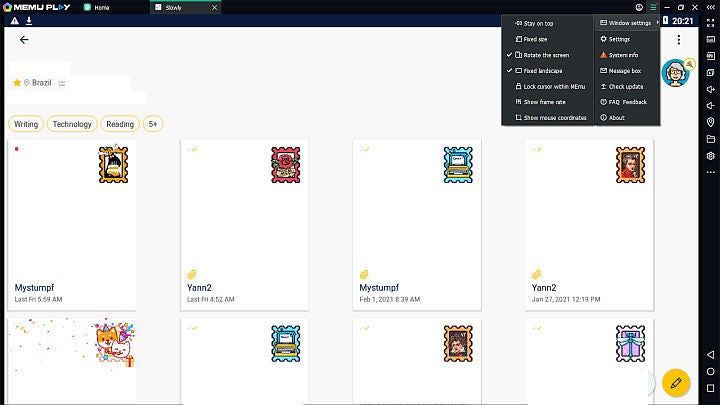Image resolution: width=720 pixels, height=405 pixels.
Task: Compose a new letter with the pencil button
Action: point(676,382)
